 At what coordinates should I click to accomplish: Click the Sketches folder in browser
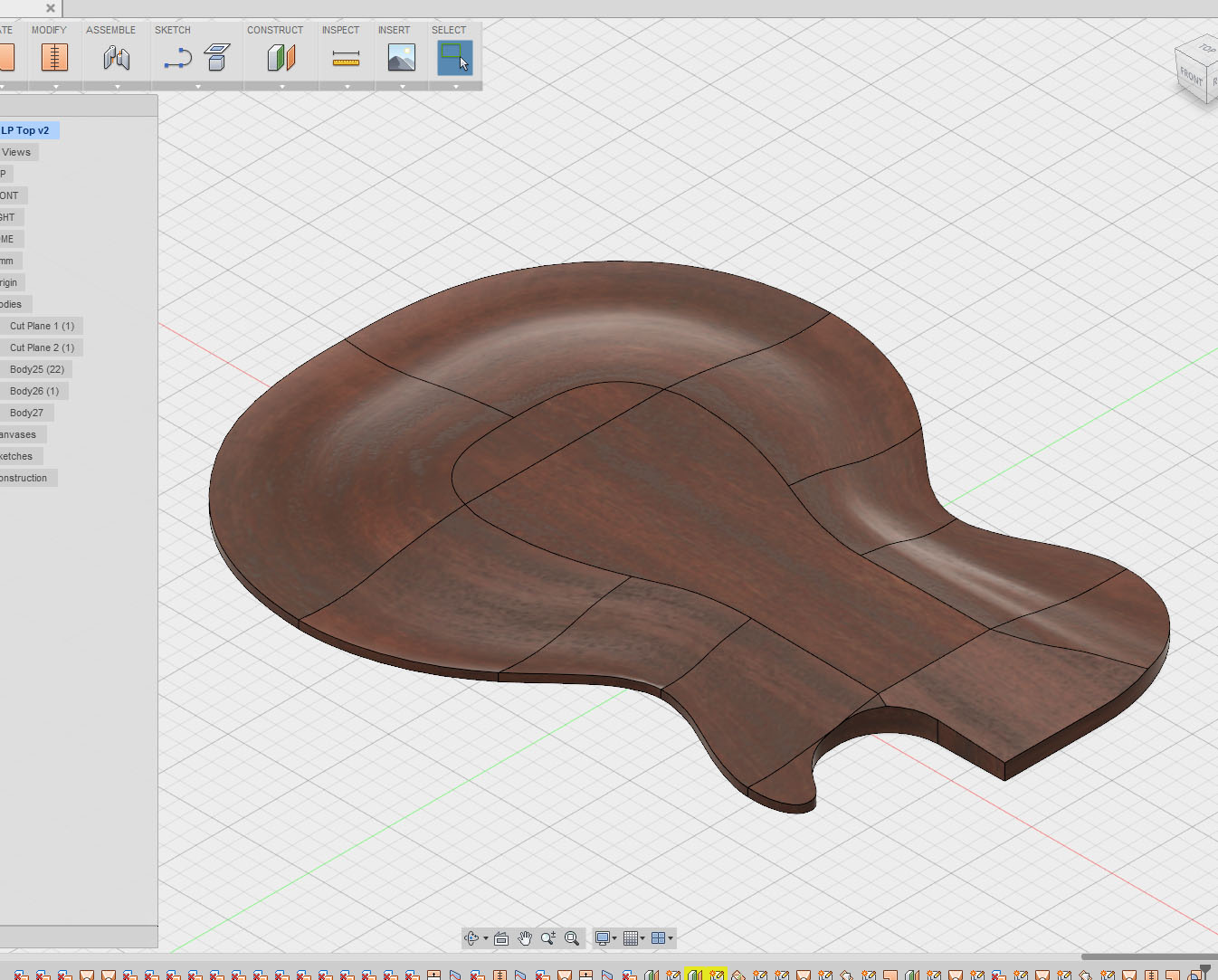(18, 456)
